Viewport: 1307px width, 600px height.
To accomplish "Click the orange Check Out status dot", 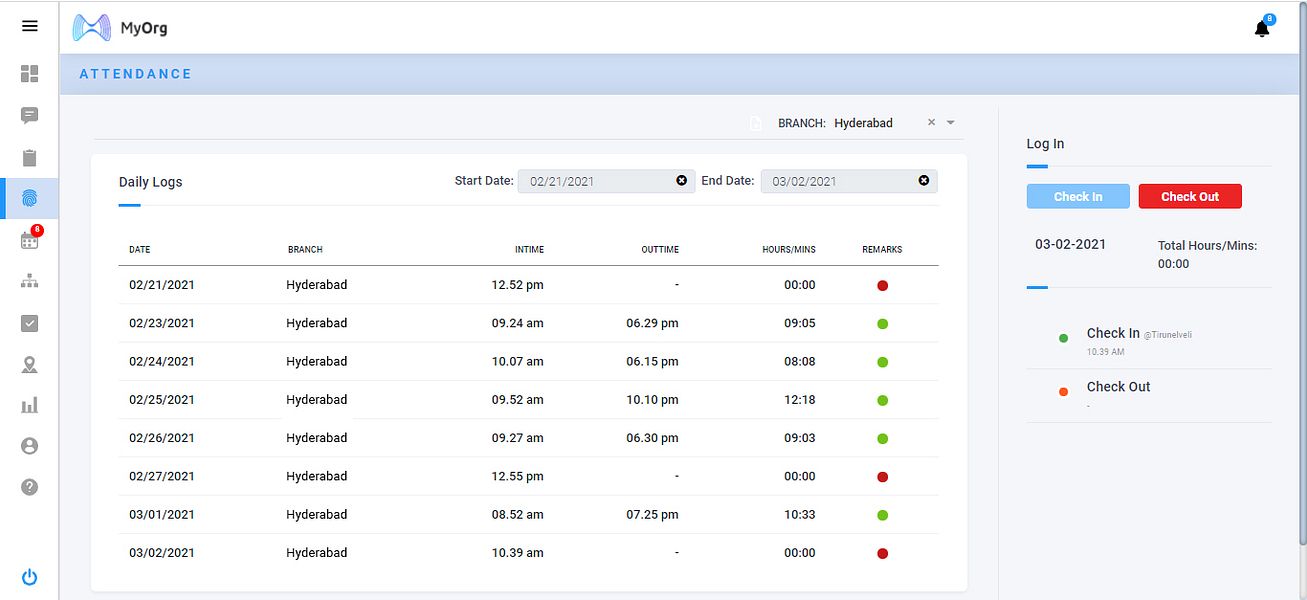I will 1063,392.
